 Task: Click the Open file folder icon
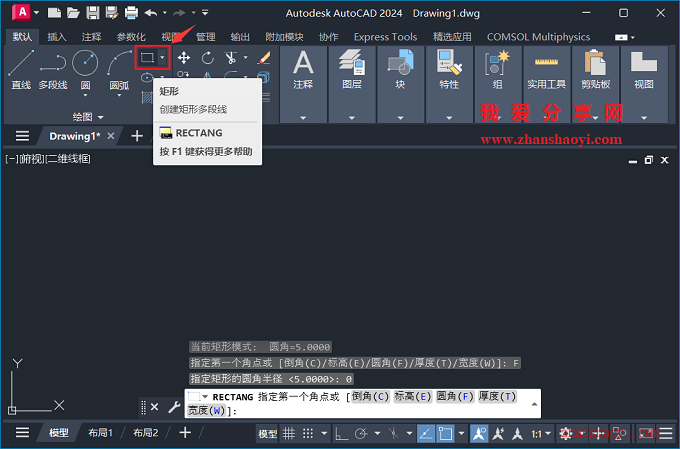pyautogui.click(x=73, y=13)
